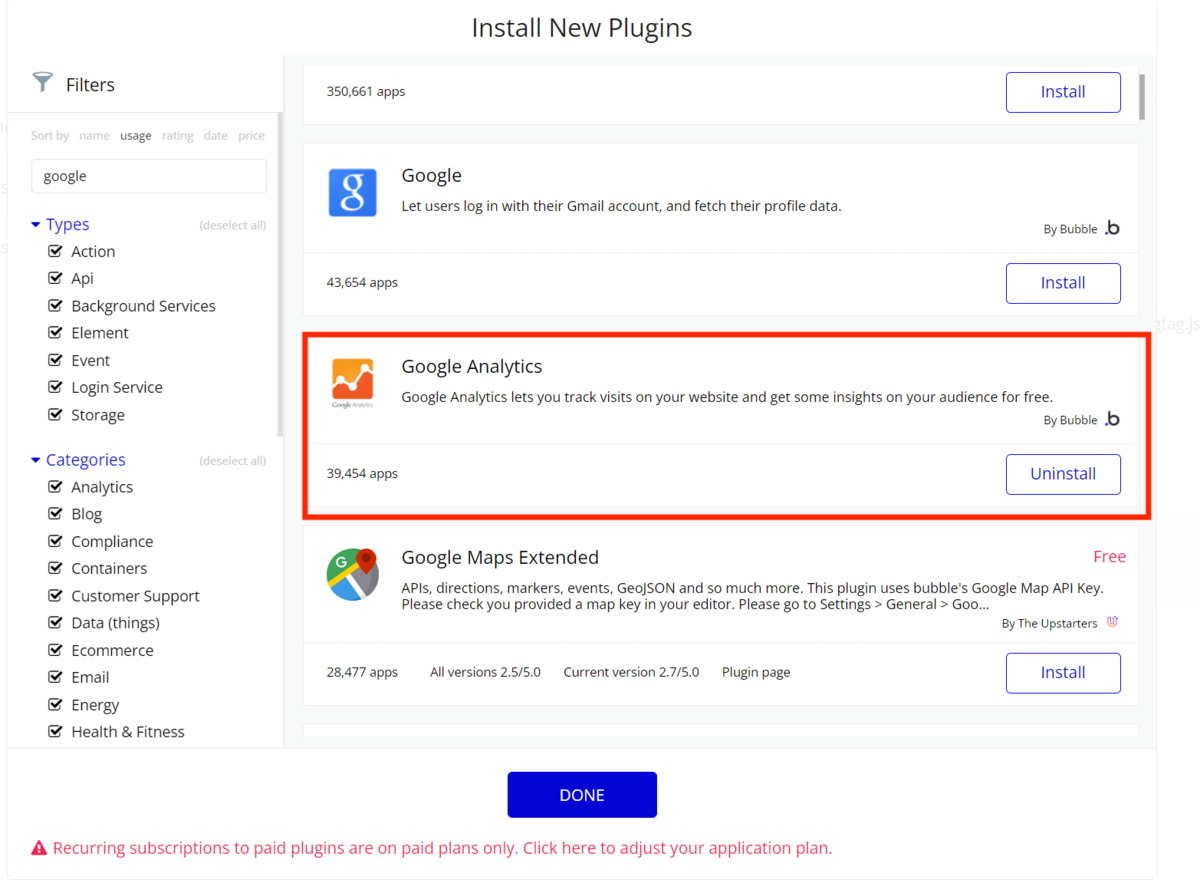Click the 28,477 apps count

pyautogui.click(x=362, y=672)
